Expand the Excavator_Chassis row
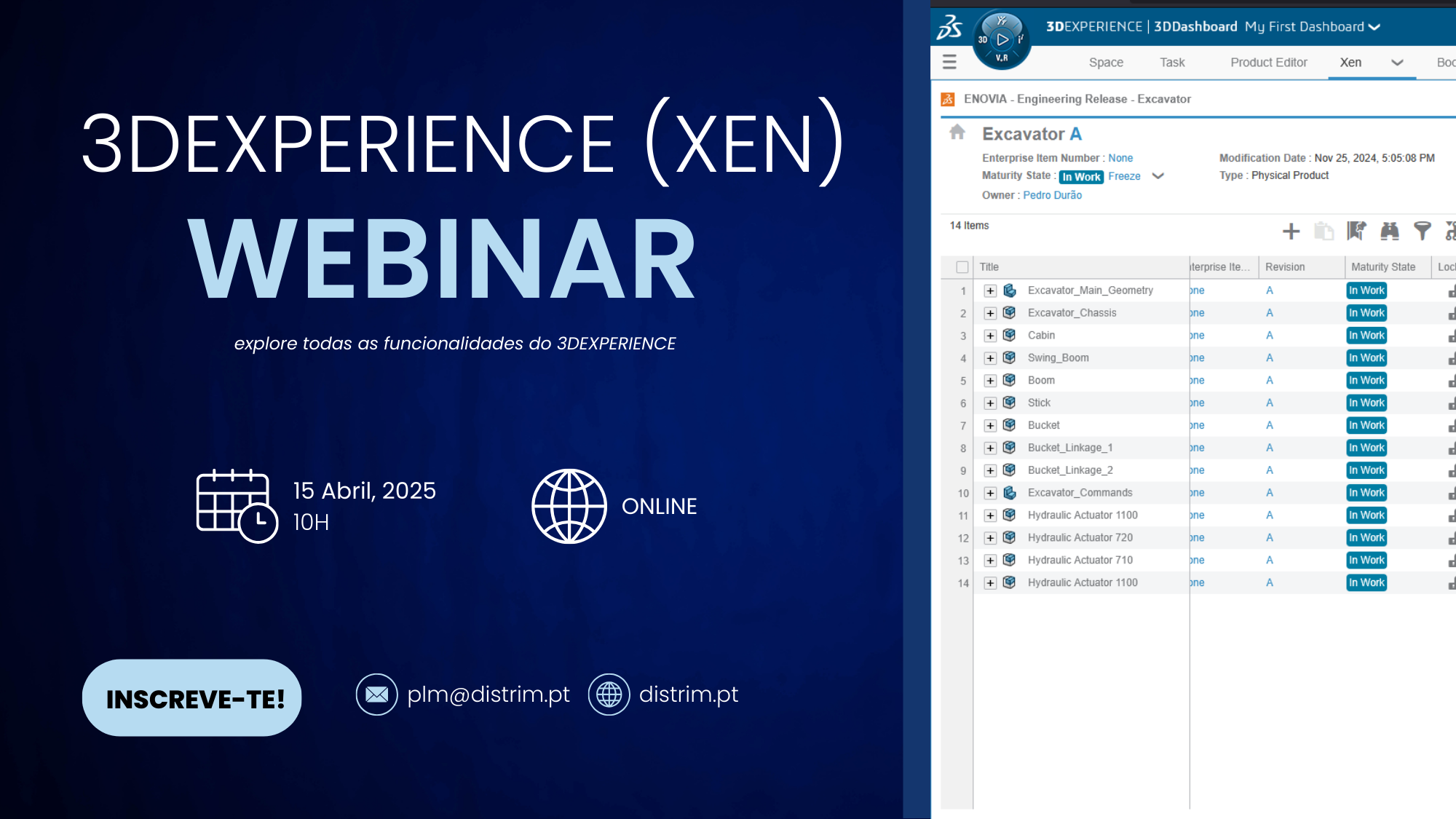Image resolution: width=1456 pixels, height=819 pixels. (990, 314)
